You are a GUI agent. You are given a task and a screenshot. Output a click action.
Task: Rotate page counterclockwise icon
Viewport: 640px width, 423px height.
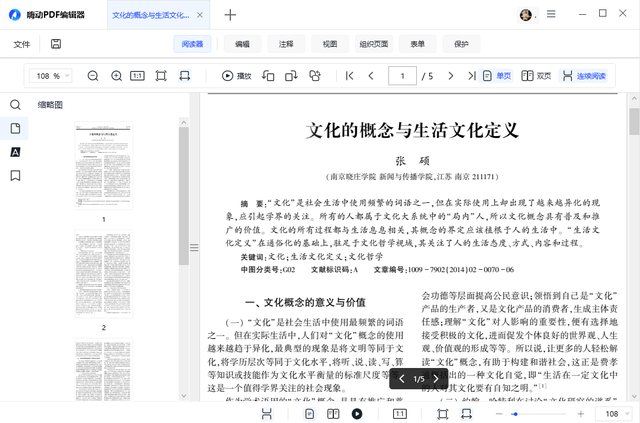click(x=268, y=76)
